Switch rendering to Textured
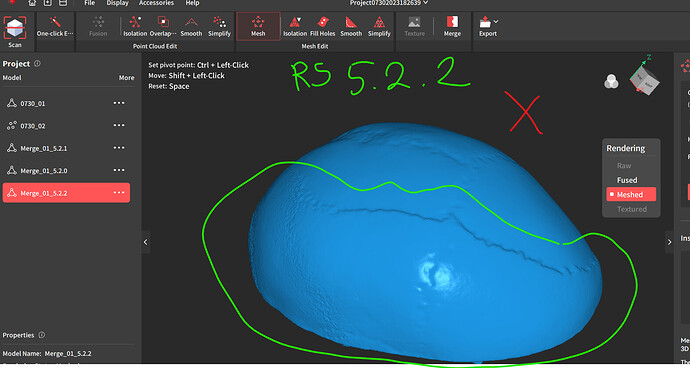Image resolution: width=690 pixels, height=368 pixels. (x=632, y=209)
